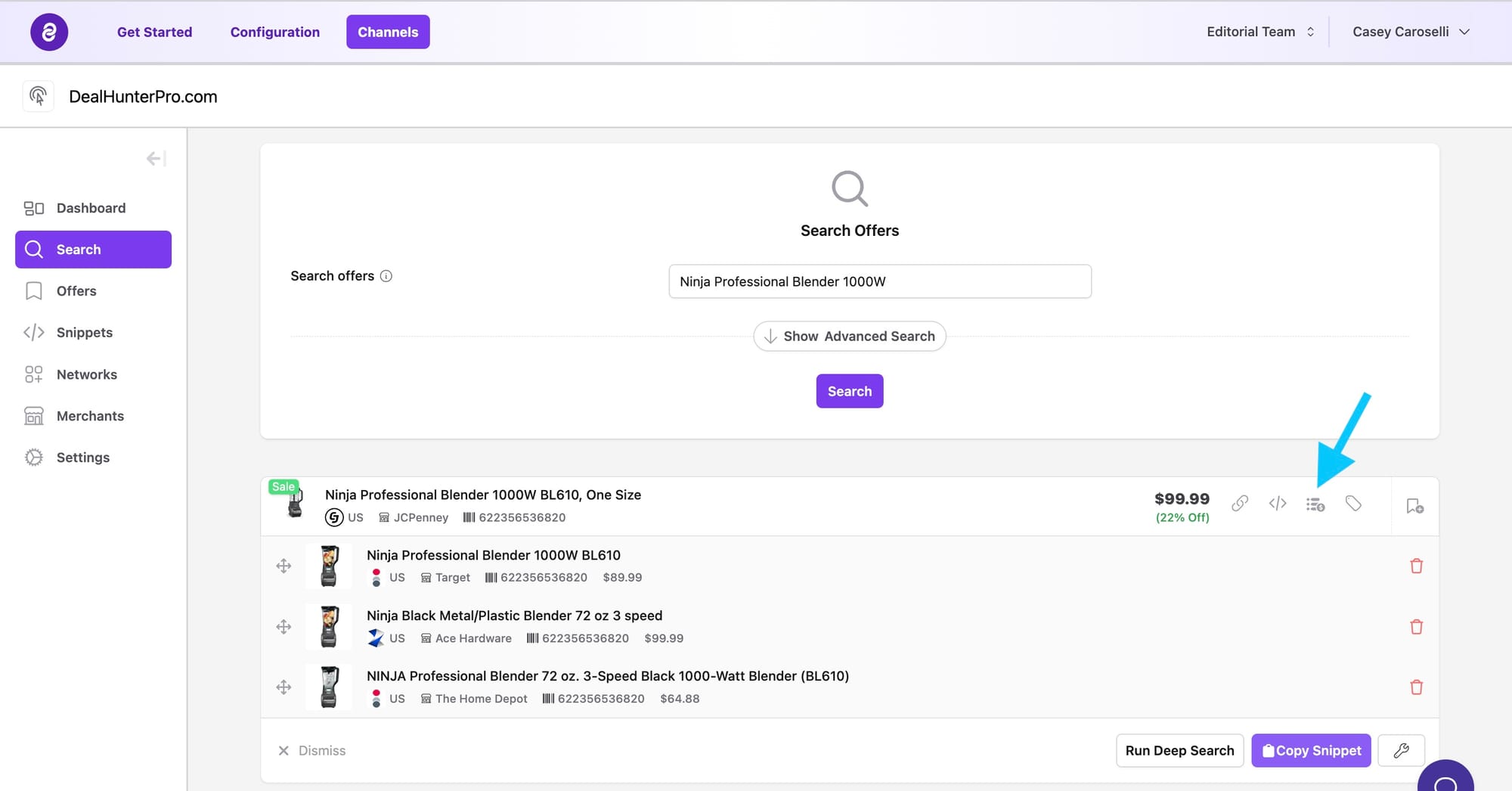The height and width of the screenshot is (791, 1512).
Task: Go to the Get Started tab
Action: click(154, 32)
